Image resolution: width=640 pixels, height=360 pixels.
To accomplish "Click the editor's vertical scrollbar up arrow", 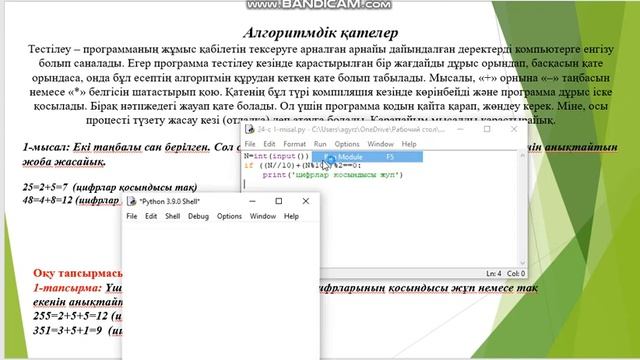I will pos(522,156).
